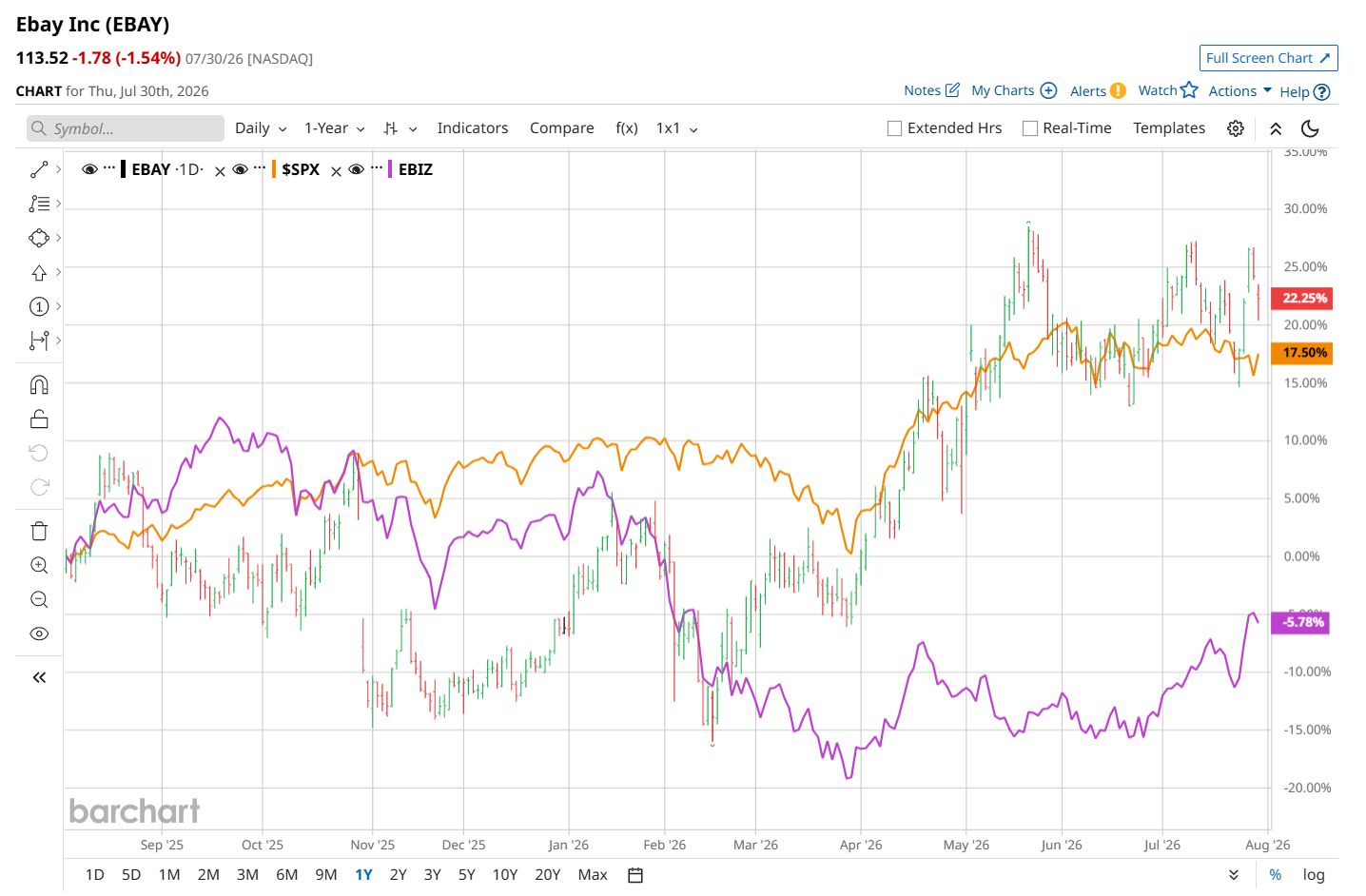Open Full Screen Chart
The height and width of the screenshot is (896, 1366).
click(1269, 58)
